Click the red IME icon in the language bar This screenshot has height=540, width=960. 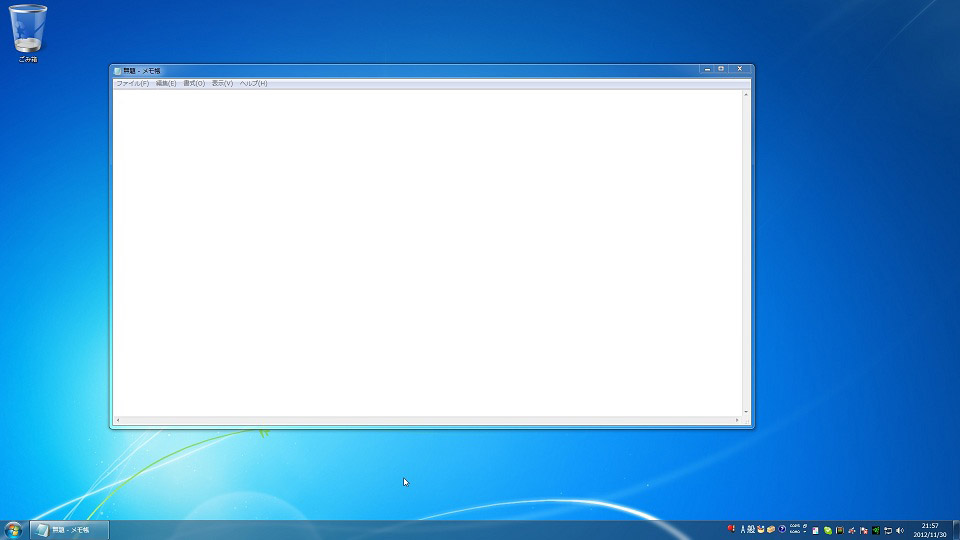pyautogui.click(x=731, y=529)
